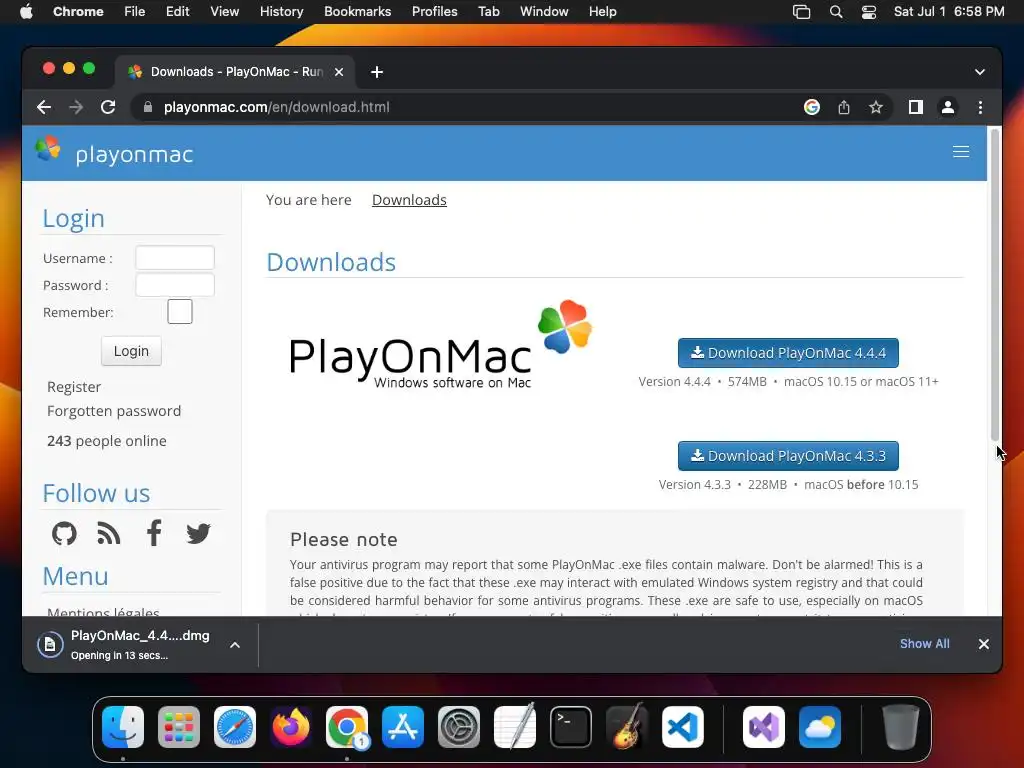Open the Facebook follow icon
Screen dimensions: 1024x768
(x=154, y=533)
